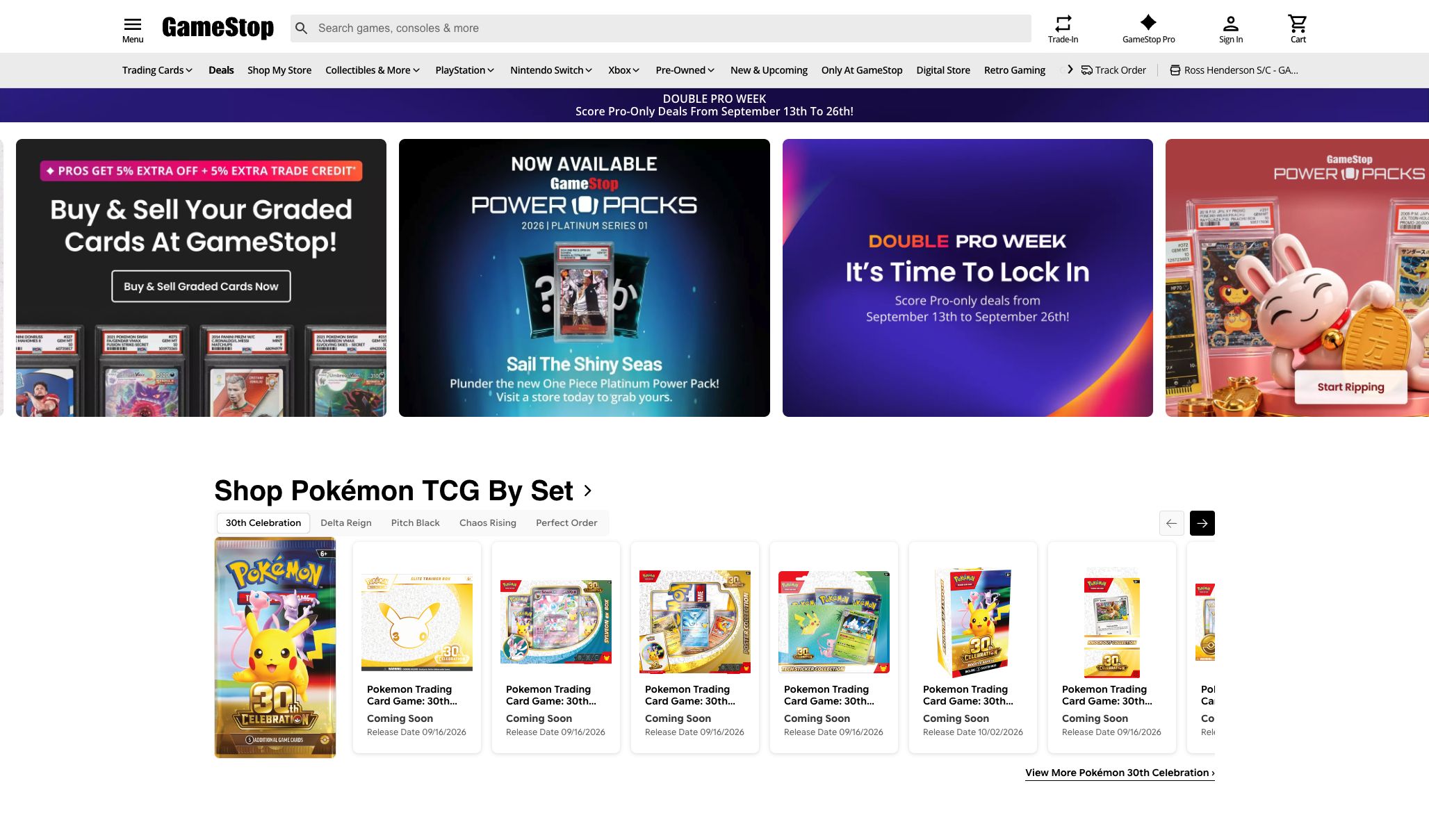Click the store icon beside Ross Henderson S/C

[x=1175, y=70]
